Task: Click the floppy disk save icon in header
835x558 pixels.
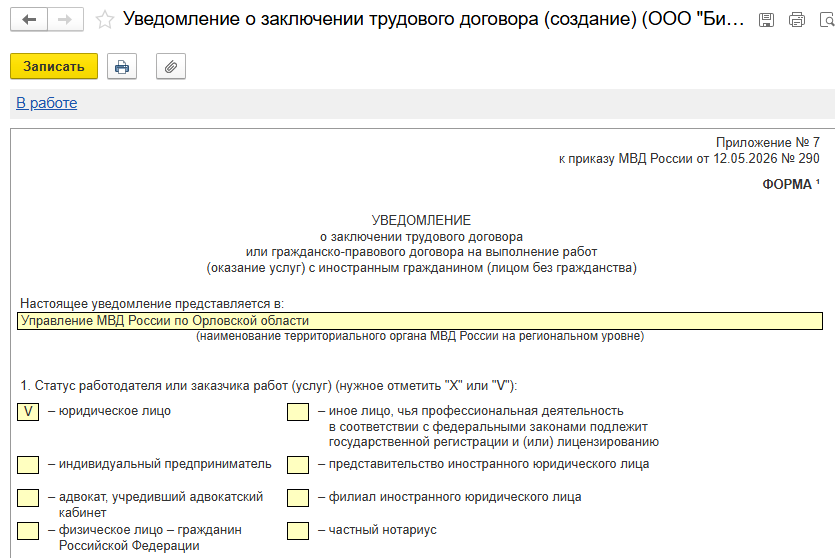Action: point(766,20)
